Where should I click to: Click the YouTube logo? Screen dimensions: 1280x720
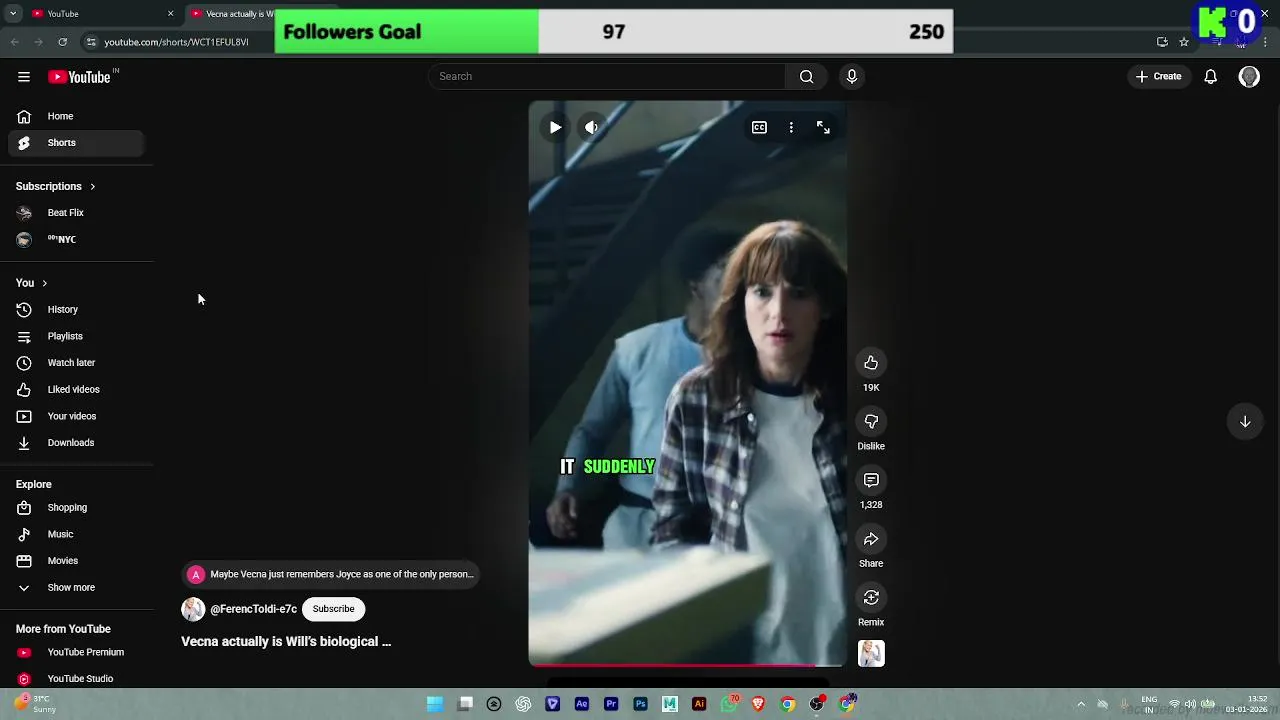tap(79, 77)
